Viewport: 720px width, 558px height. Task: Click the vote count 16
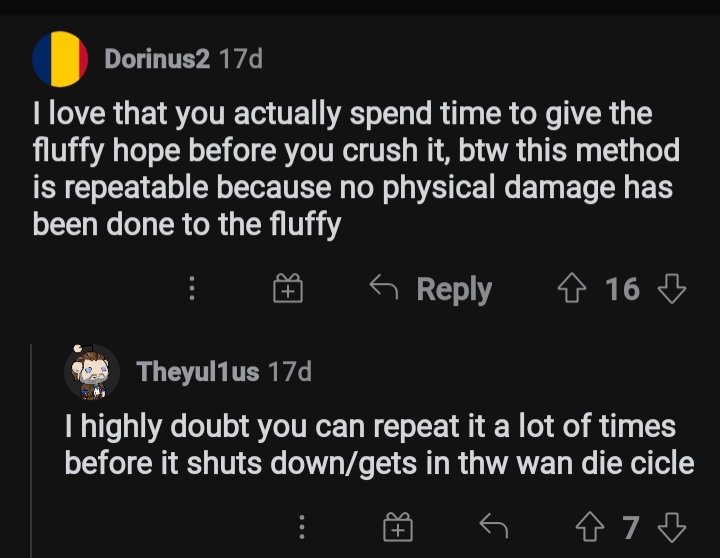tap(622, 289)
